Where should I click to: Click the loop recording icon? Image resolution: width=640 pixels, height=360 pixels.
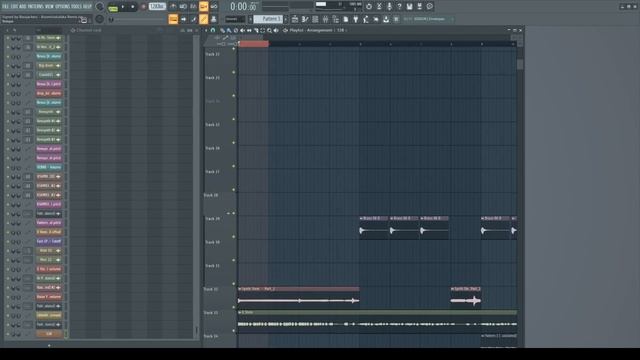(x=213, y=7)
